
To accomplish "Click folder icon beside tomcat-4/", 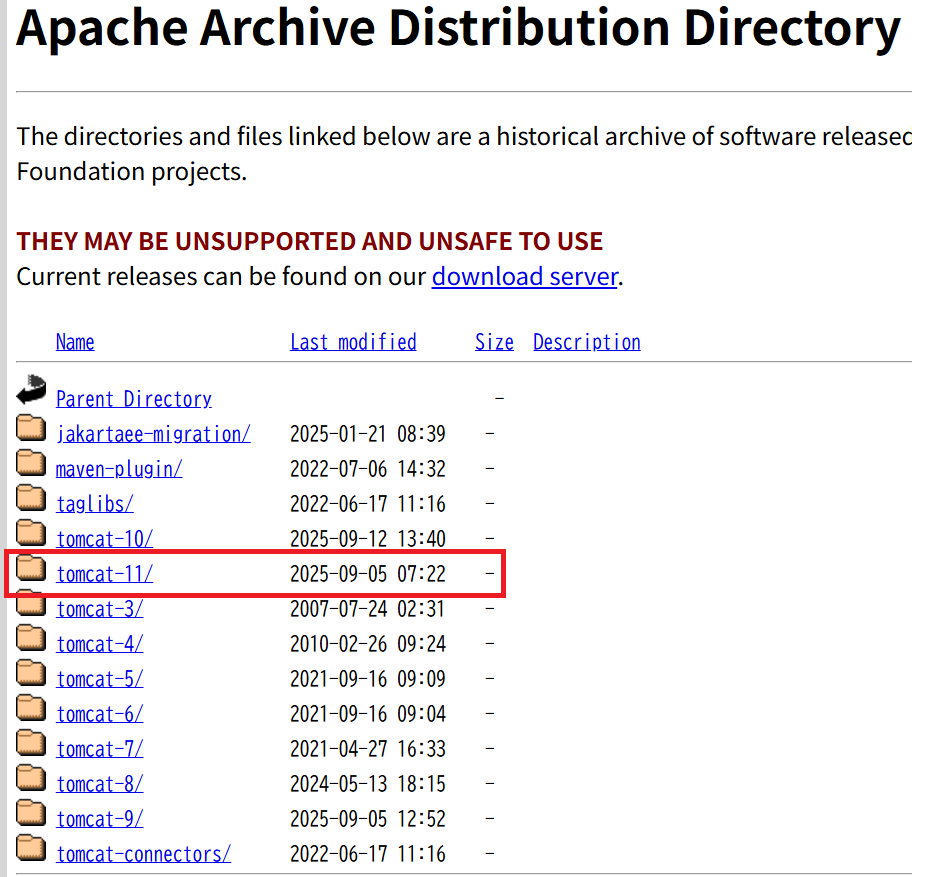I will 31,639.
